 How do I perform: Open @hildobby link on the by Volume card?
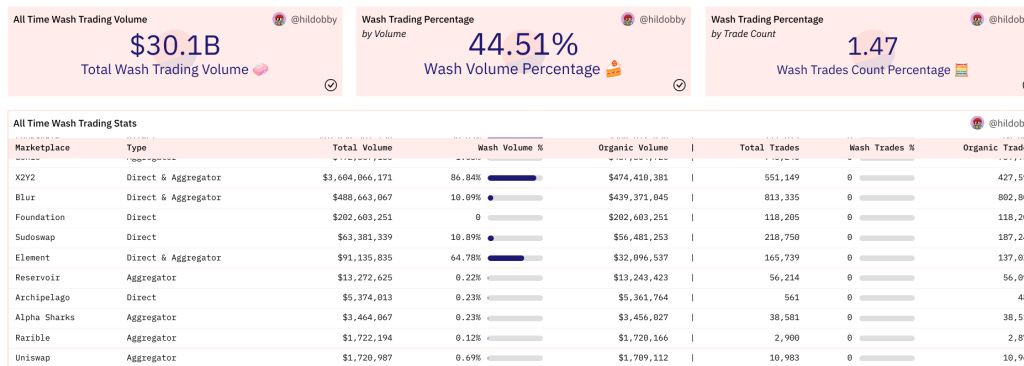point(662,20)
